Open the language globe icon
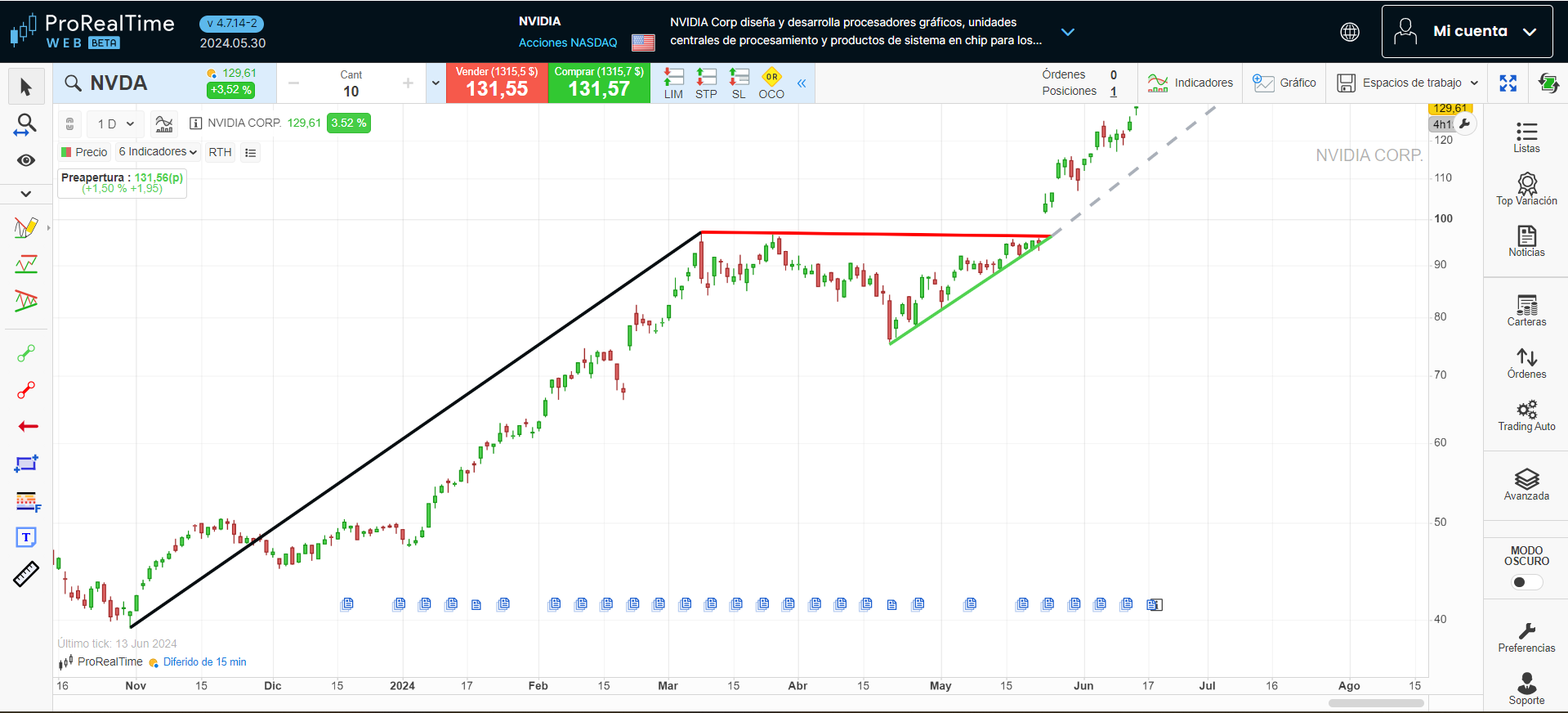This screenshot has height=713, width=1568. (x=1350, y=32)
